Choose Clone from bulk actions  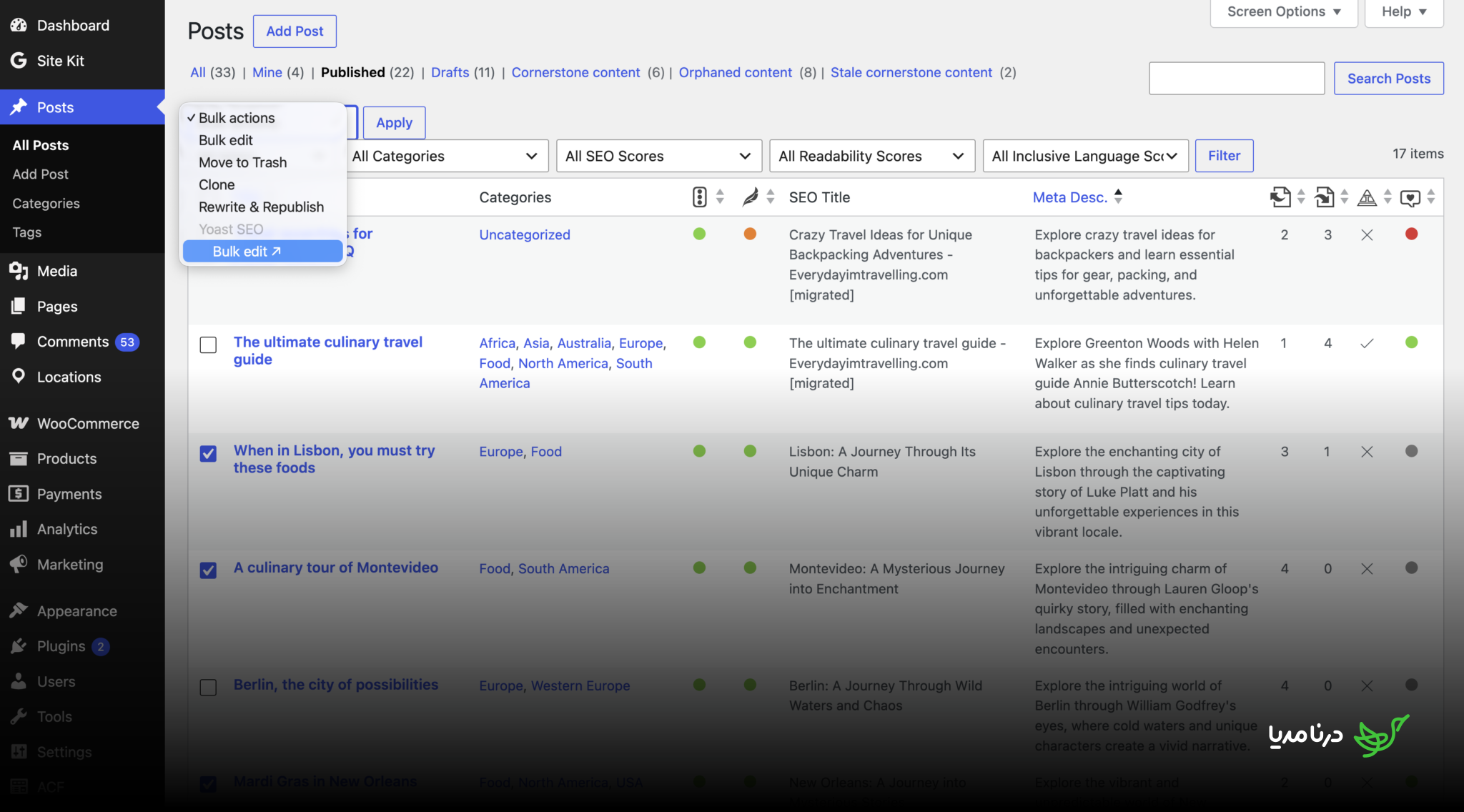tap(217, 184)
